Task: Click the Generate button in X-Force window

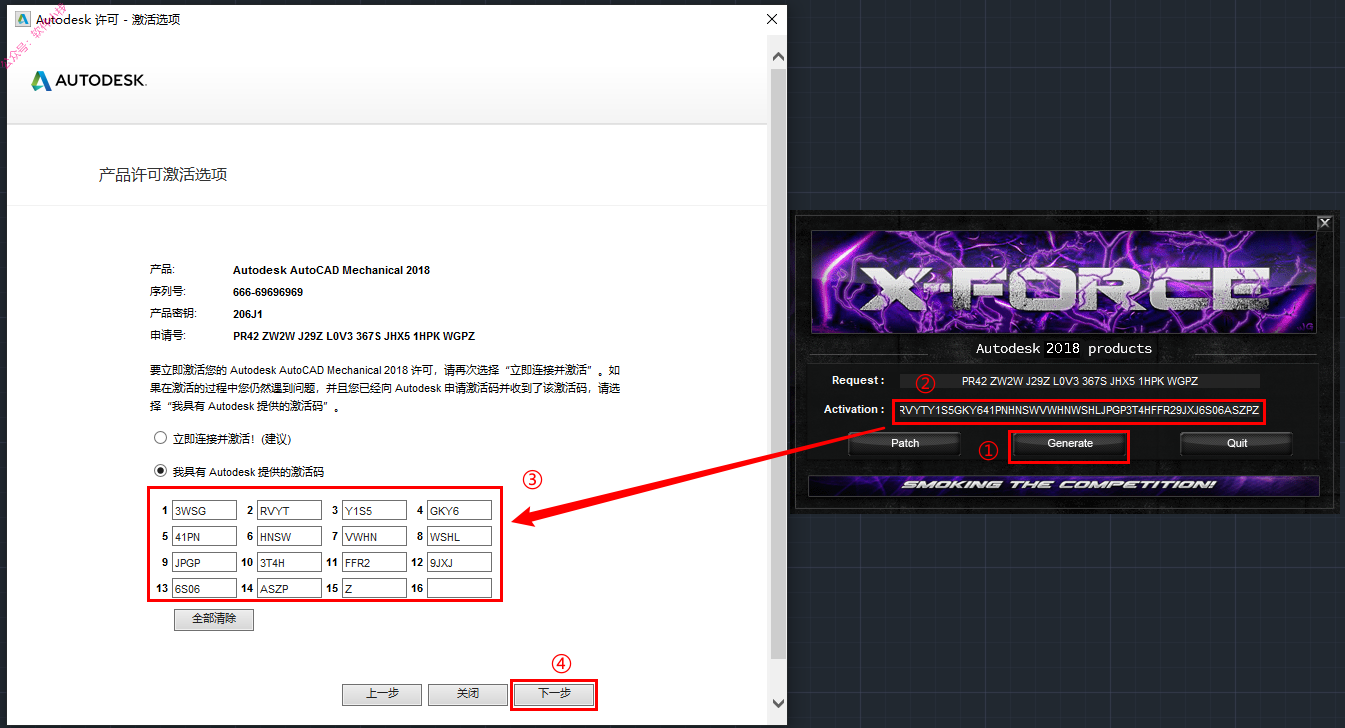Action: pyautogui.click(x=1070, y=443)
